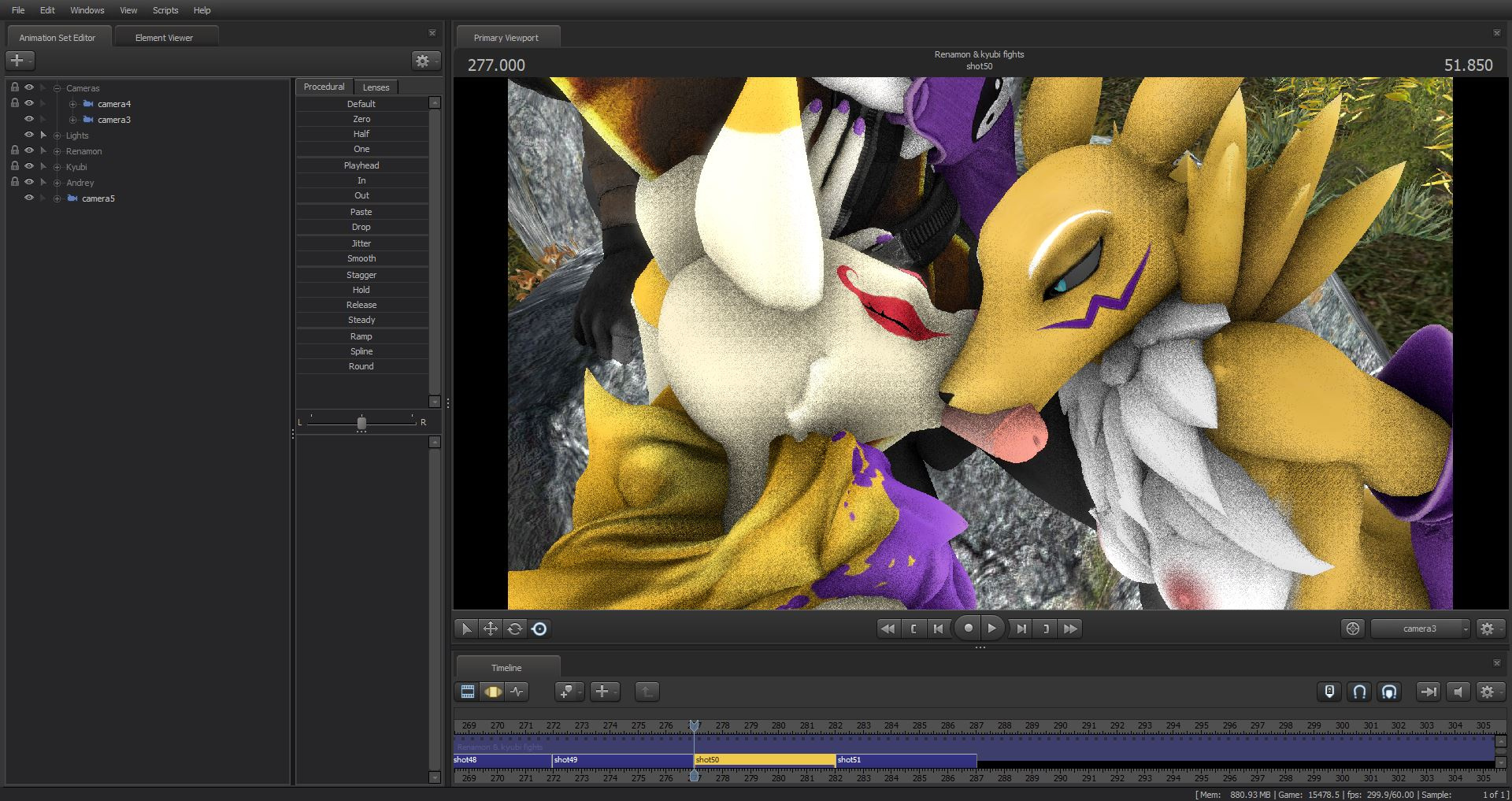Image resolution: width=1512 pixels, height=801 pixels.
Task: Expand the camera3 tree node
Action: [72, 120]
